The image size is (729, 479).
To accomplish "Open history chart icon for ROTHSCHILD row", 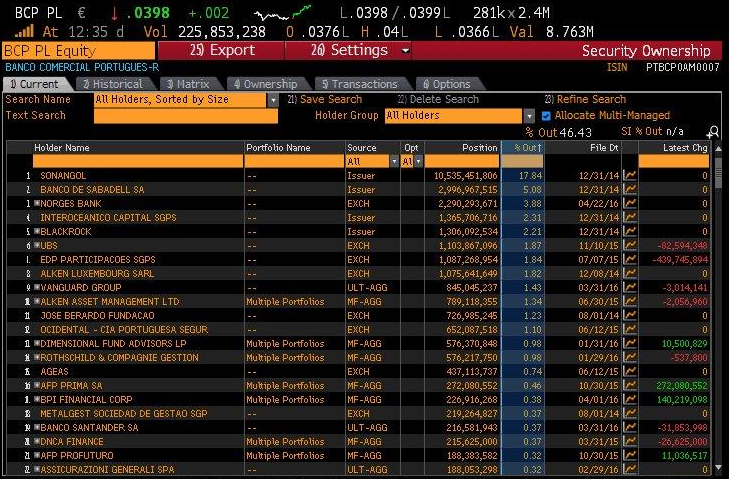I will 630,357.
